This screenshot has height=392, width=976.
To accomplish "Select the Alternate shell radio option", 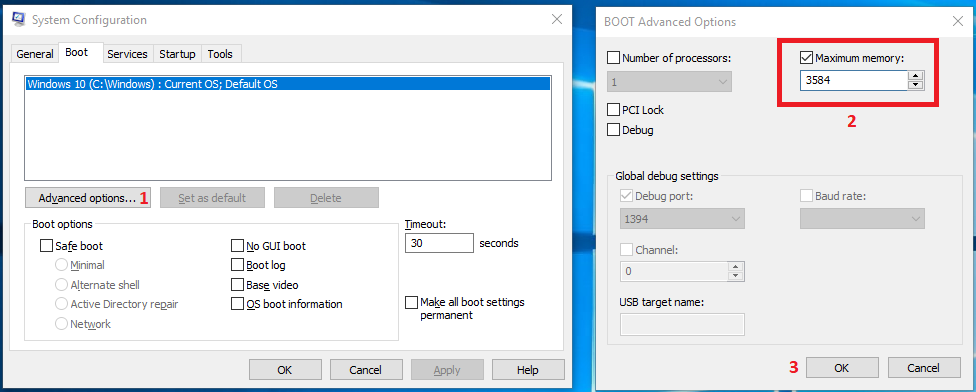I will click(61, 285).
